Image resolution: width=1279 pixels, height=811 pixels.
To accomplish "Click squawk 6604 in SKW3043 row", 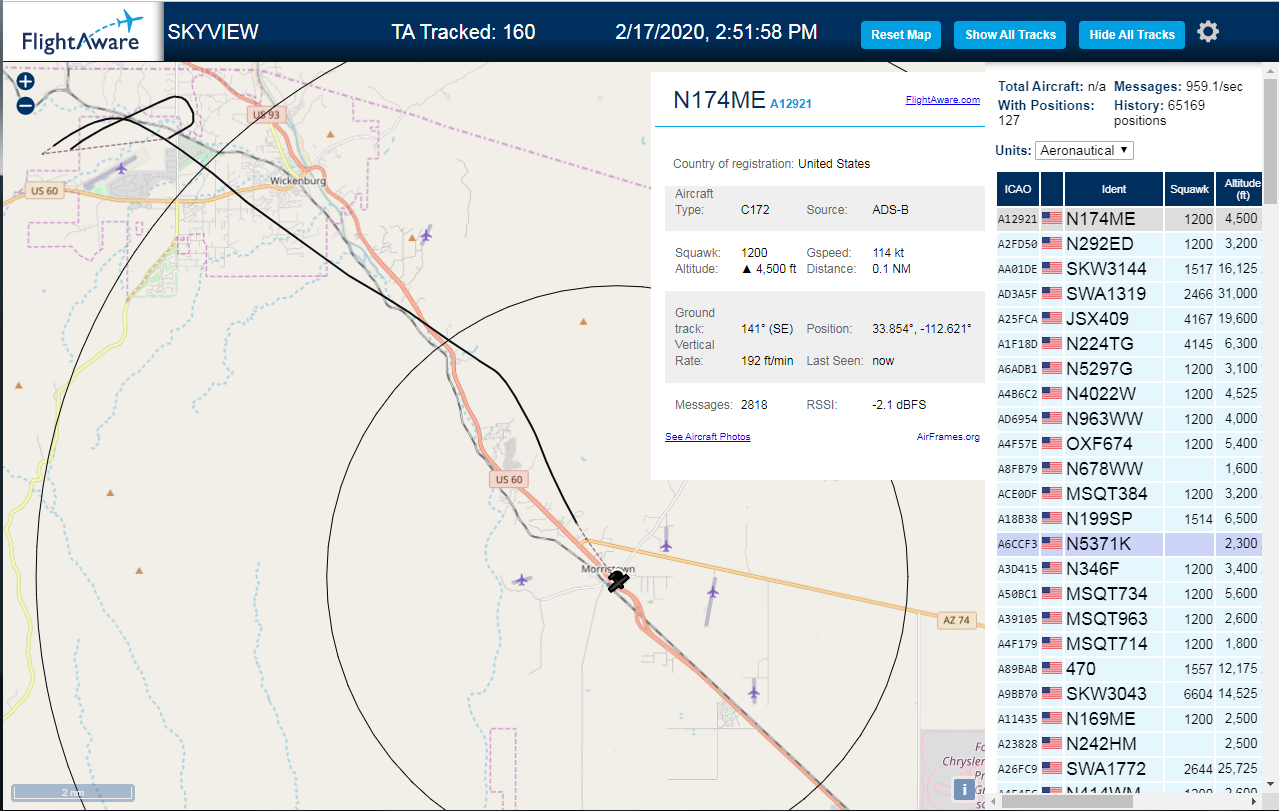I will click(x=1198, y=694).
